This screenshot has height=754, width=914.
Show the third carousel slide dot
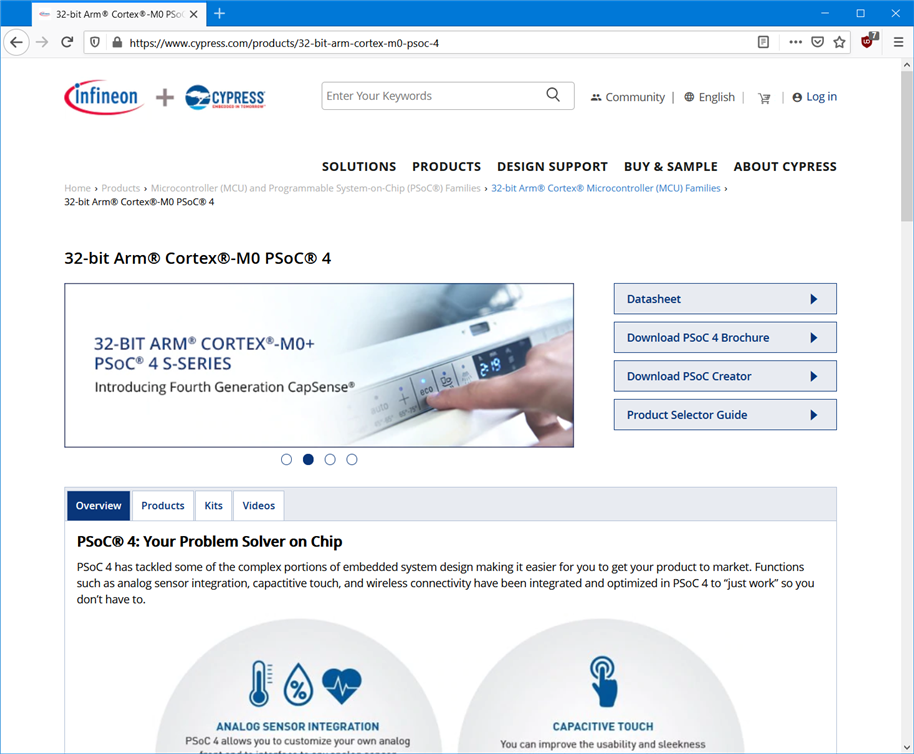click(x=330, y=460)
